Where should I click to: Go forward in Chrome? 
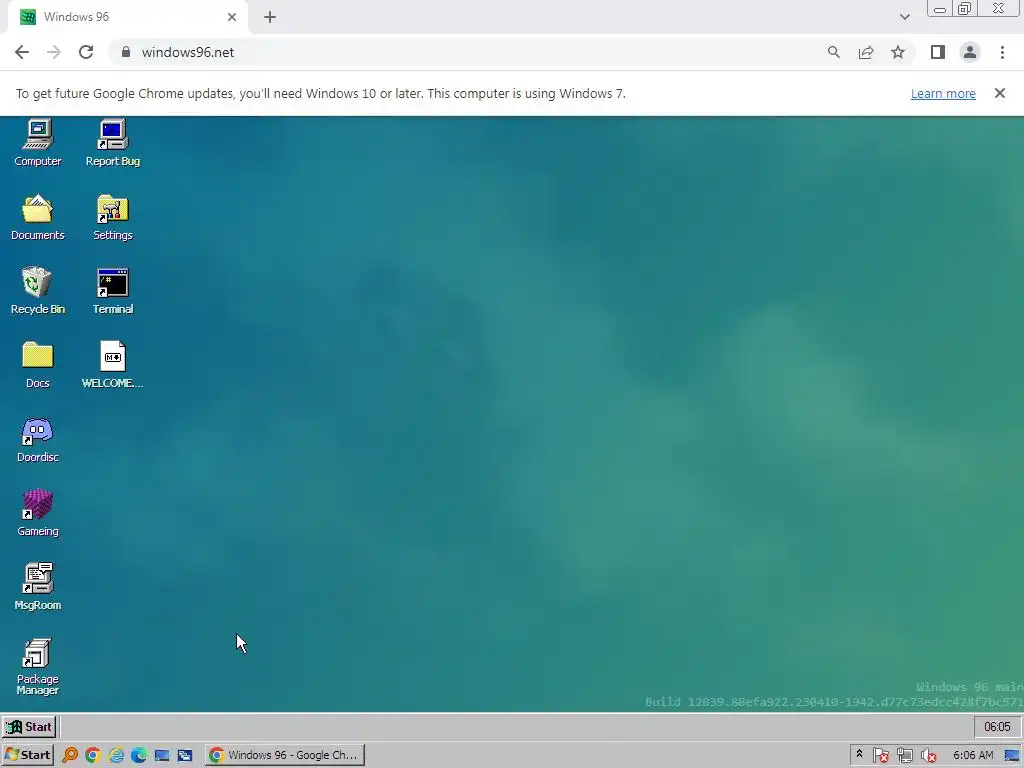coord(54,52)
